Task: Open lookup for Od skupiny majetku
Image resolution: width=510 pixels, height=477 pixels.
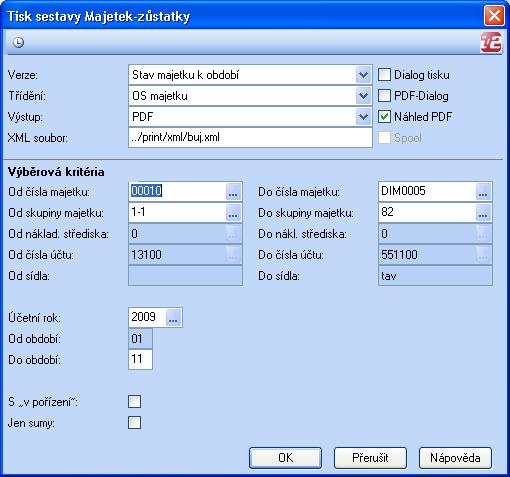Action: coord(233,213)
